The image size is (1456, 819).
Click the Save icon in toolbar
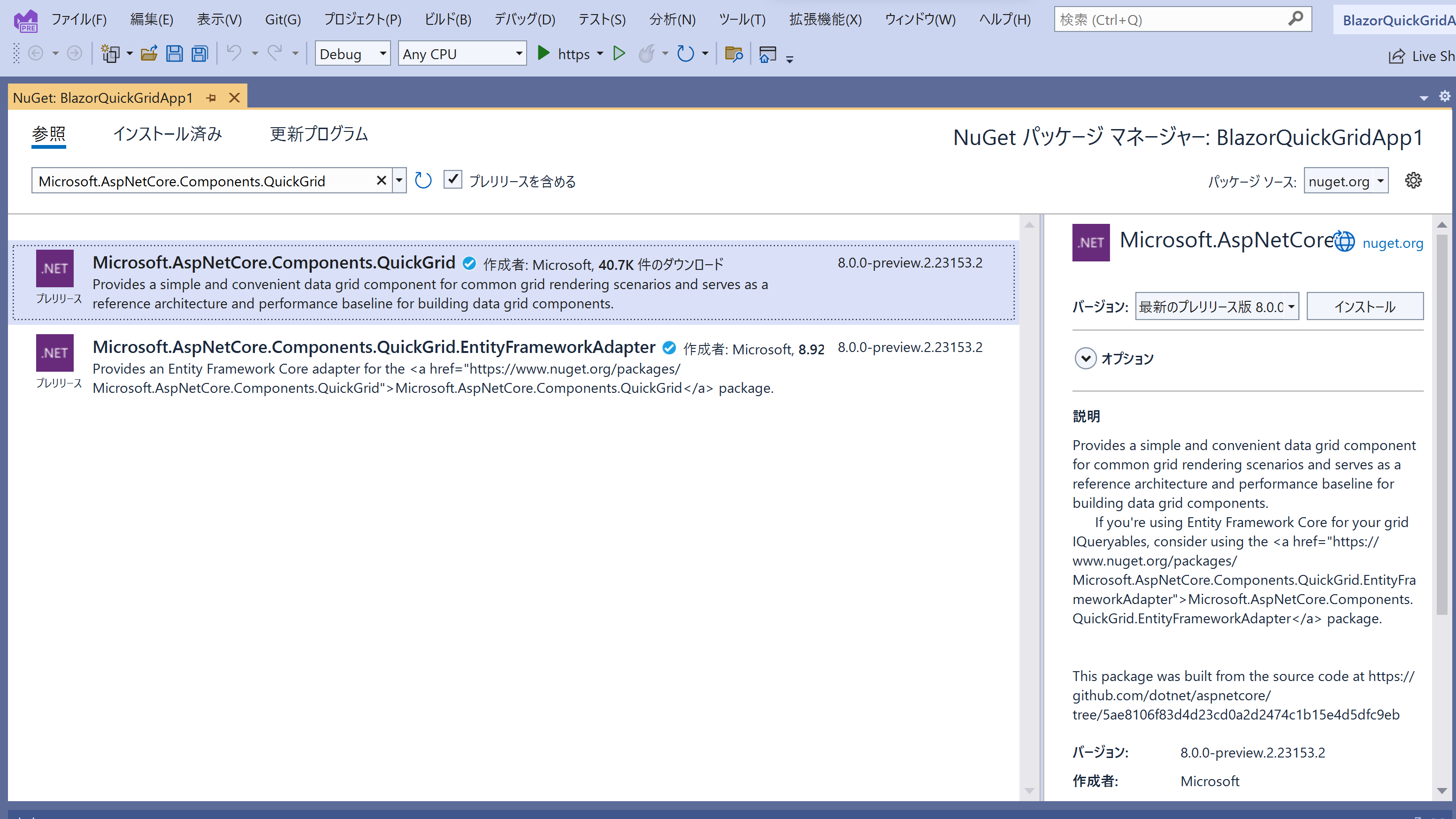coord(174,54)
